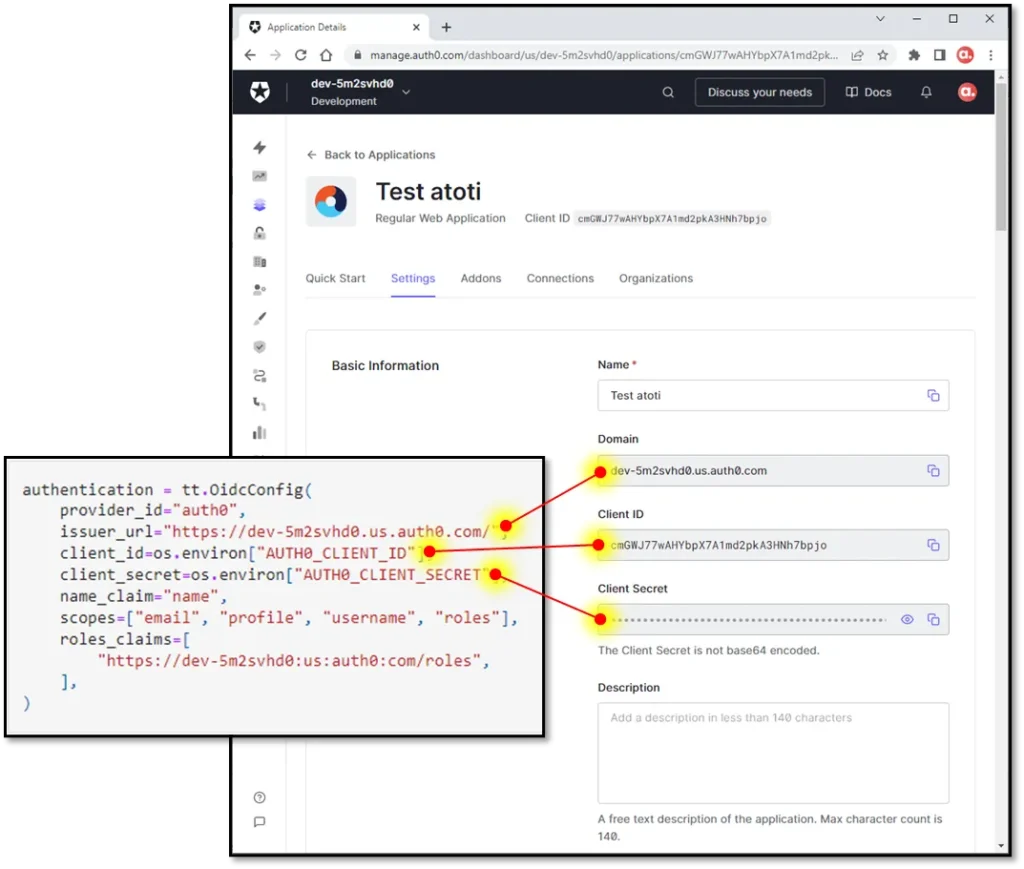The width and height of the screenshot is (1024, 869).
Task: Open Branding pen icon in sidebar
Action: pyautogui.click(x=260, y=319)
